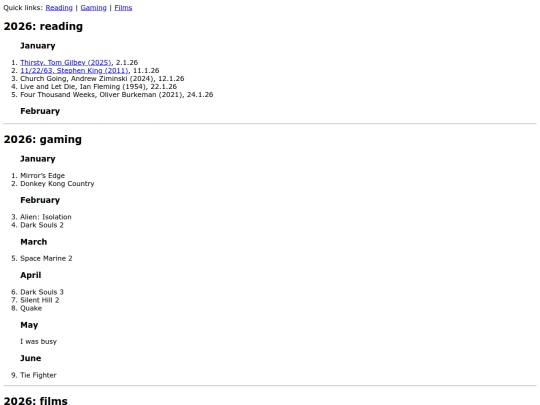Click the 'Space Marine 2' entry
540x405 pixels.
(x=46, y=258)
